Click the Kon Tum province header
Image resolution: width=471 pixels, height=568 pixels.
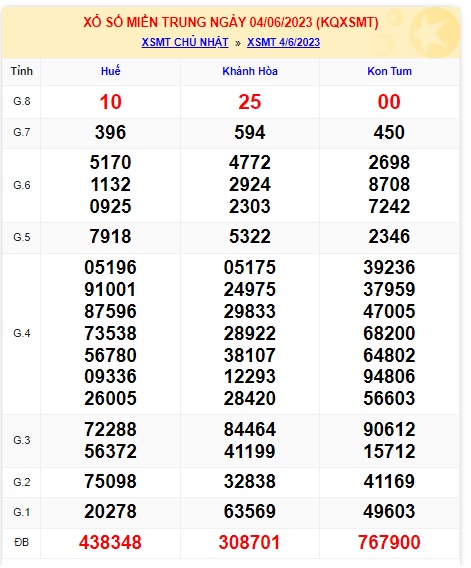pyautogui.click(x=389, y=71)
